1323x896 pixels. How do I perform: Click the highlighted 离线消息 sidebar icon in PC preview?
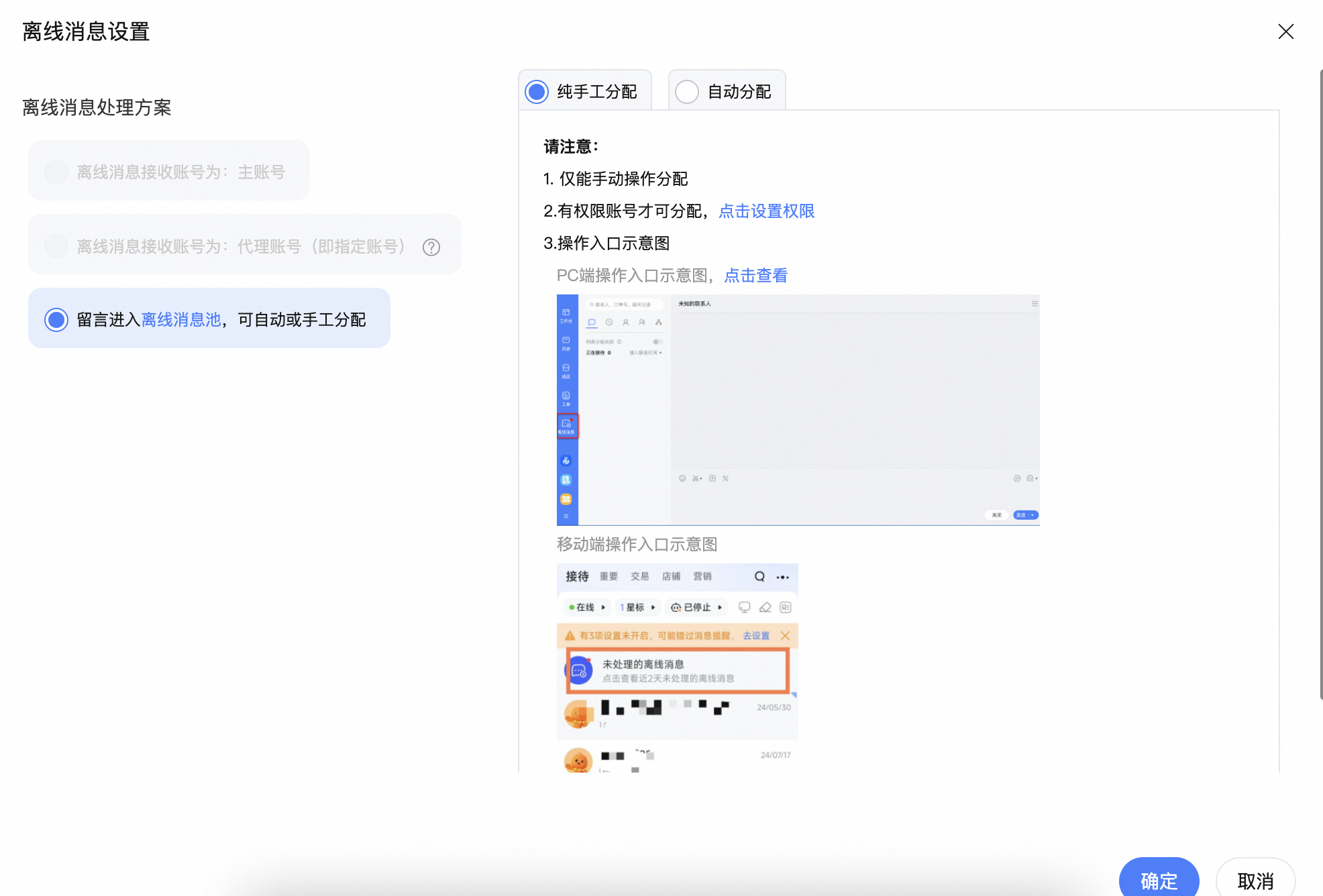pos(567,426)
